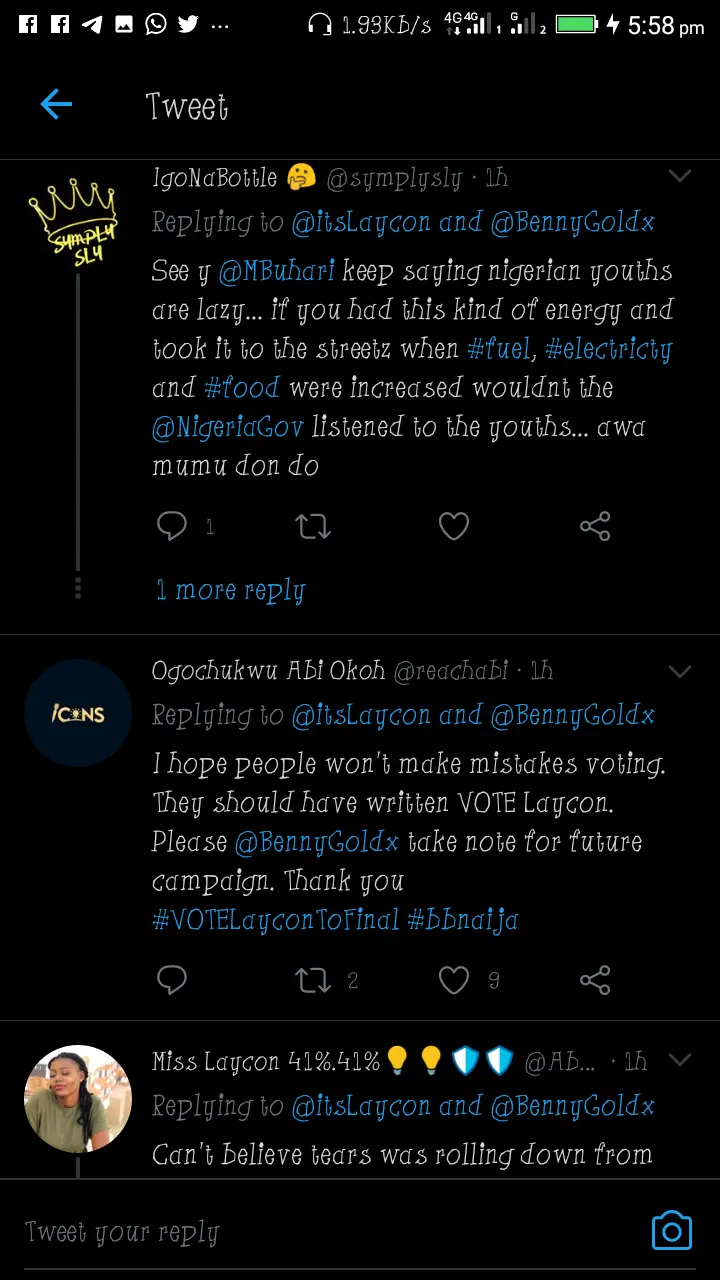Like IgoNaBottle's tweet with the heart
This screenshot has width=720, height=1280.
[454, 526]
